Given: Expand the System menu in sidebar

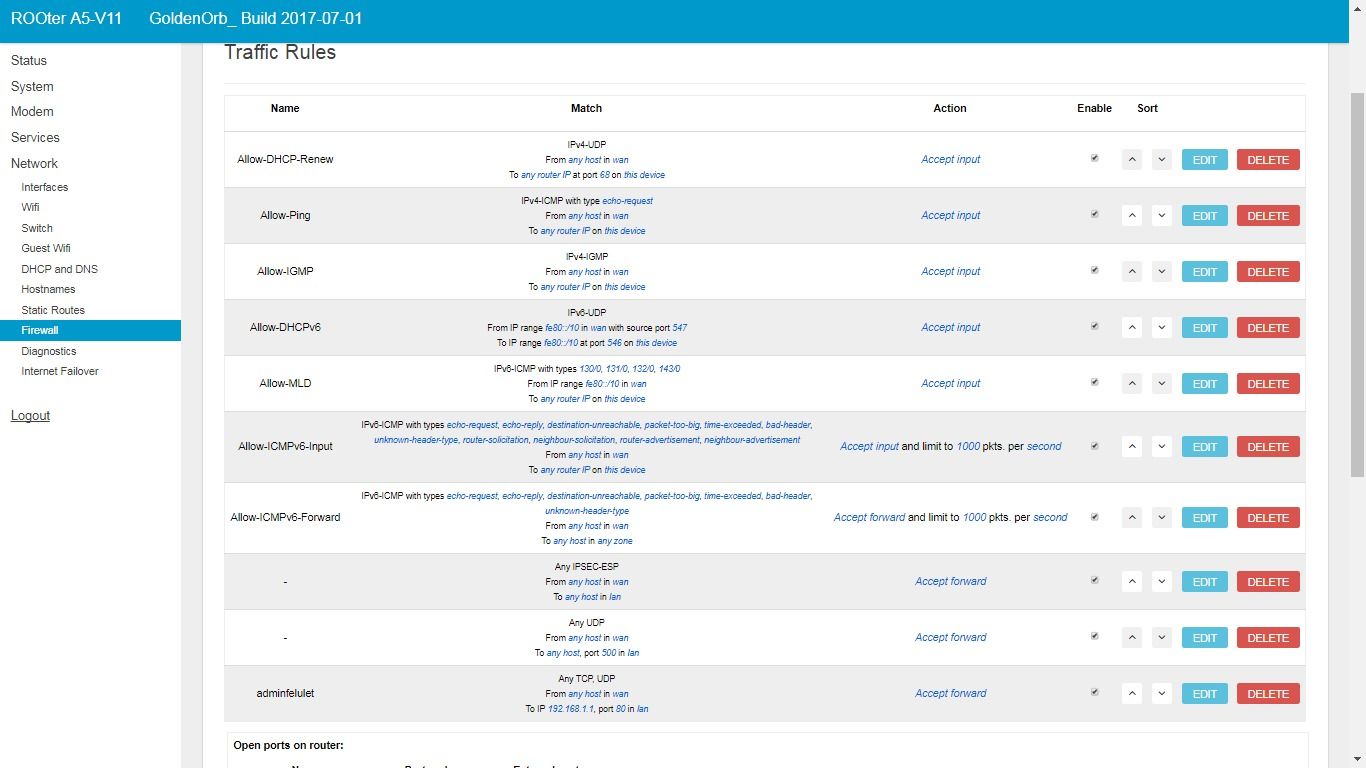Looking at the screenshot, I should click(32, 86).
